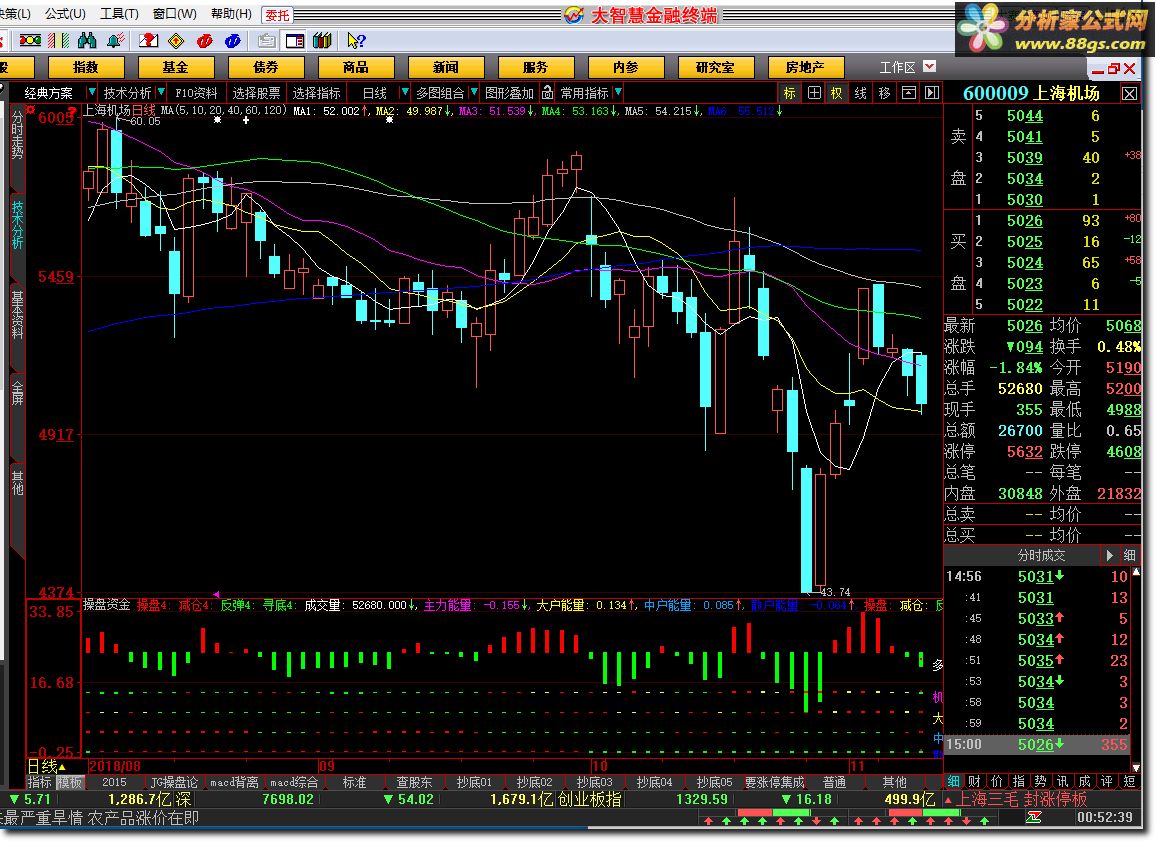Screen dimensions: 1157x842
Task: Click the lock icon beside 图形叠加
Action: tap(547, 92)
